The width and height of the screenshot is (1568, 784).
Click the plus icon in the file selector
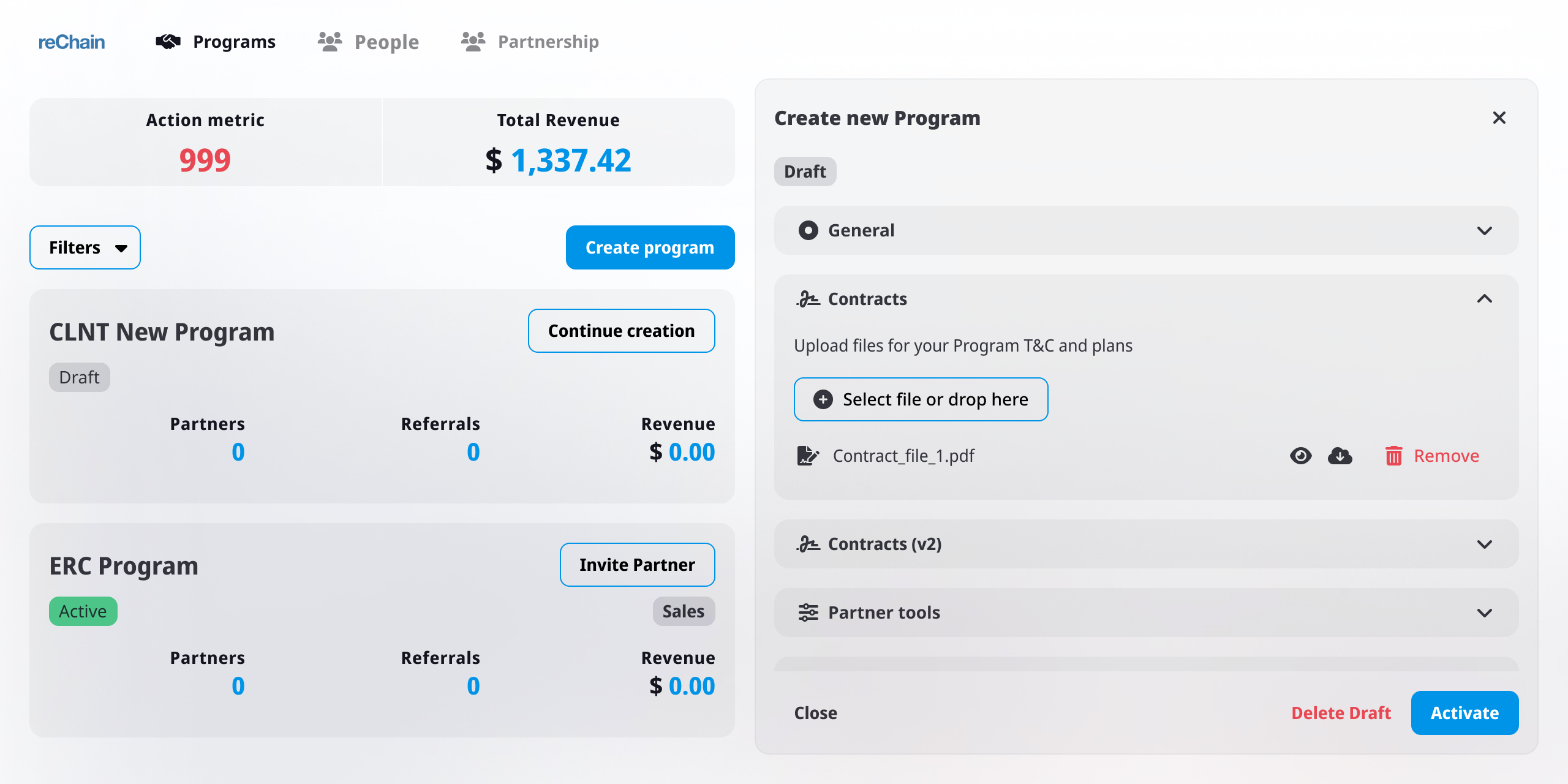(x=823, y=399)
